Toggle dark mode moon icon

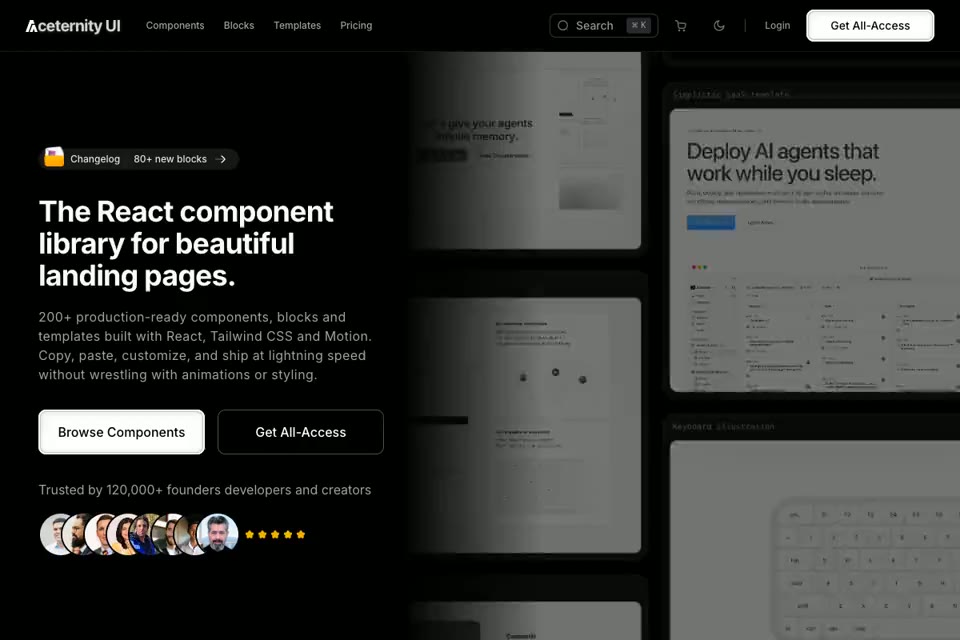pos(719,26)
